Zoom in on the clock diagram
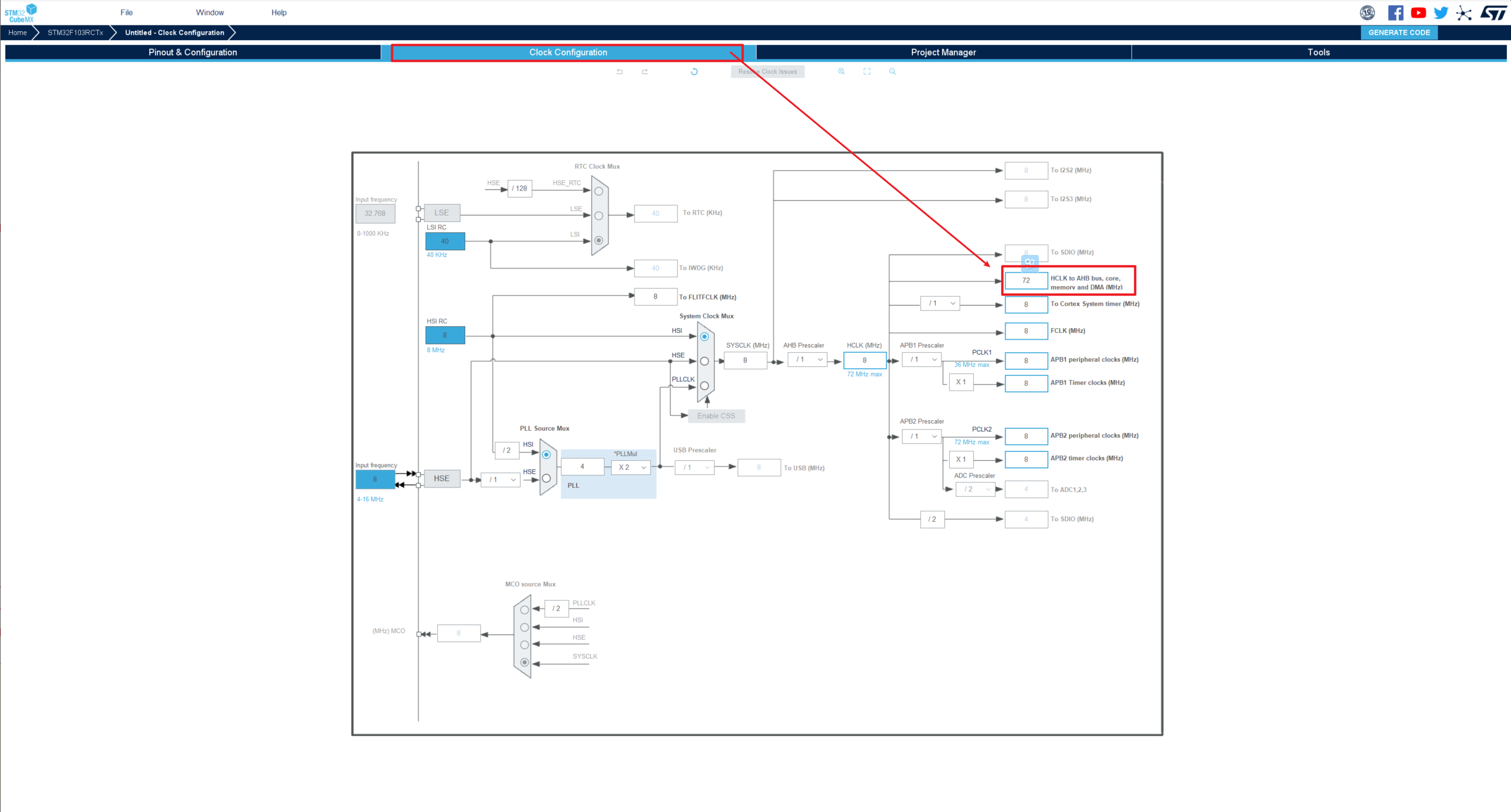 pyautogui.click(x=841, y=71)
